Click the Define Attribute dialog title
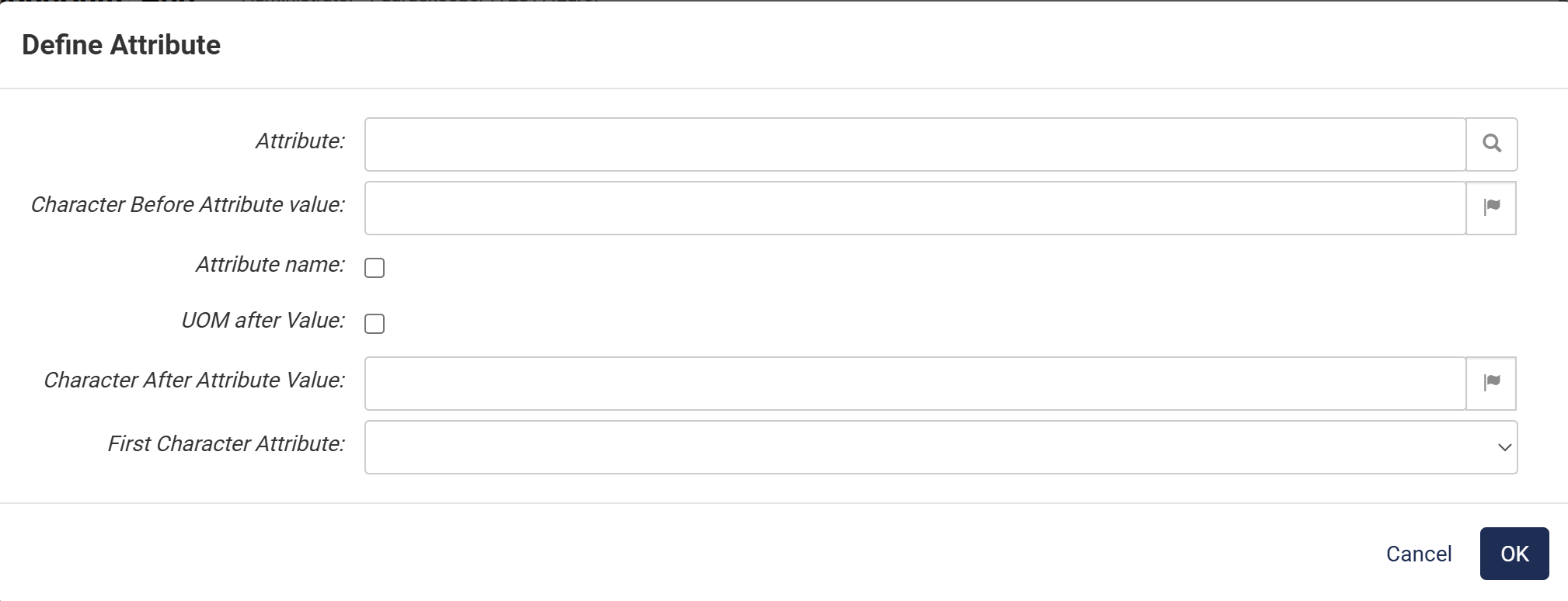This screenshot has width=1568, height=601. pos(122,44)
